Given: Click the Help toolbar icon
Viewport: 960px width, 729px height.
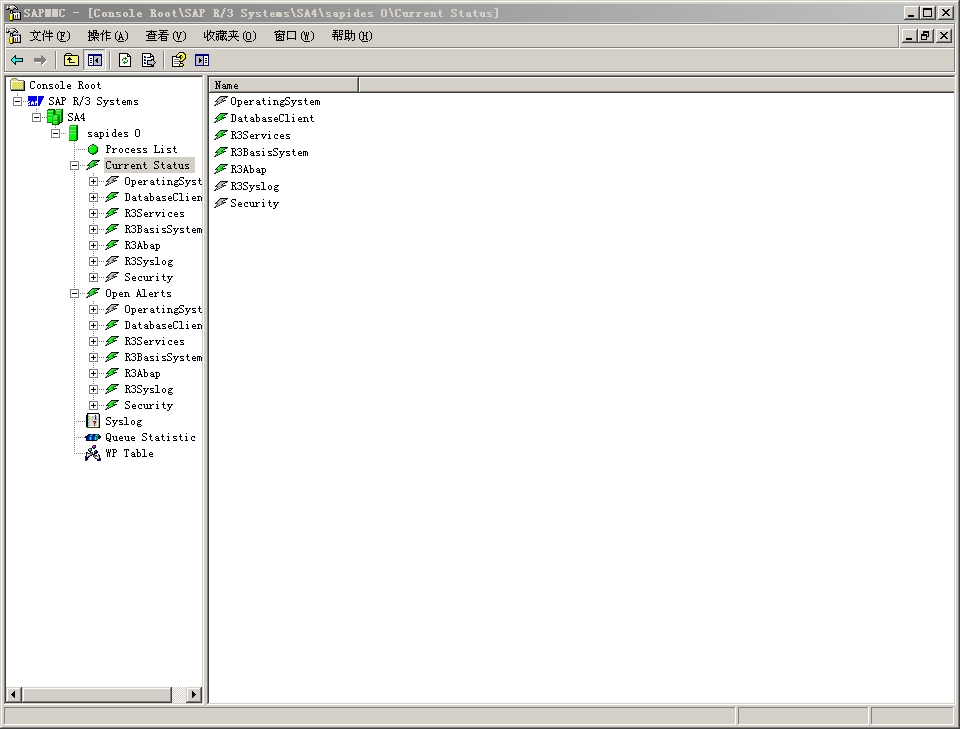Looking at the screenshot, I should click(179, 60).
